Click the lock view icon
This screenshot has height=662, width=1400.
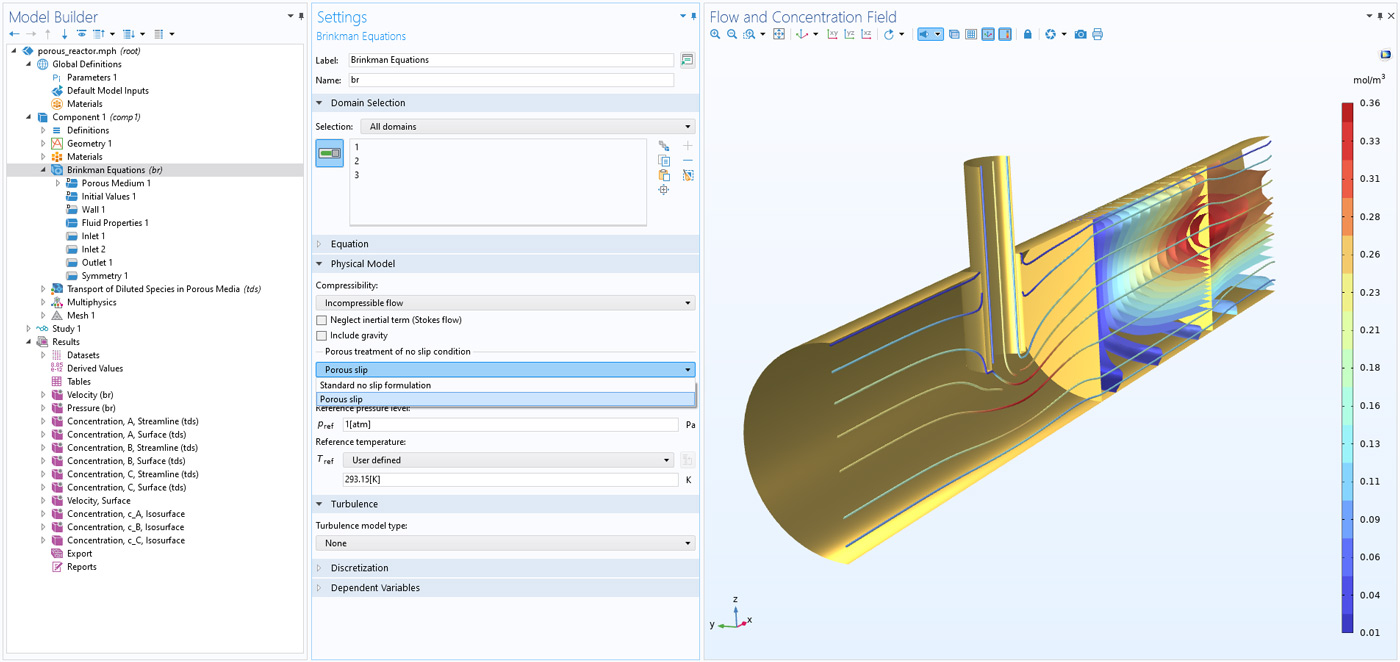1027,34
